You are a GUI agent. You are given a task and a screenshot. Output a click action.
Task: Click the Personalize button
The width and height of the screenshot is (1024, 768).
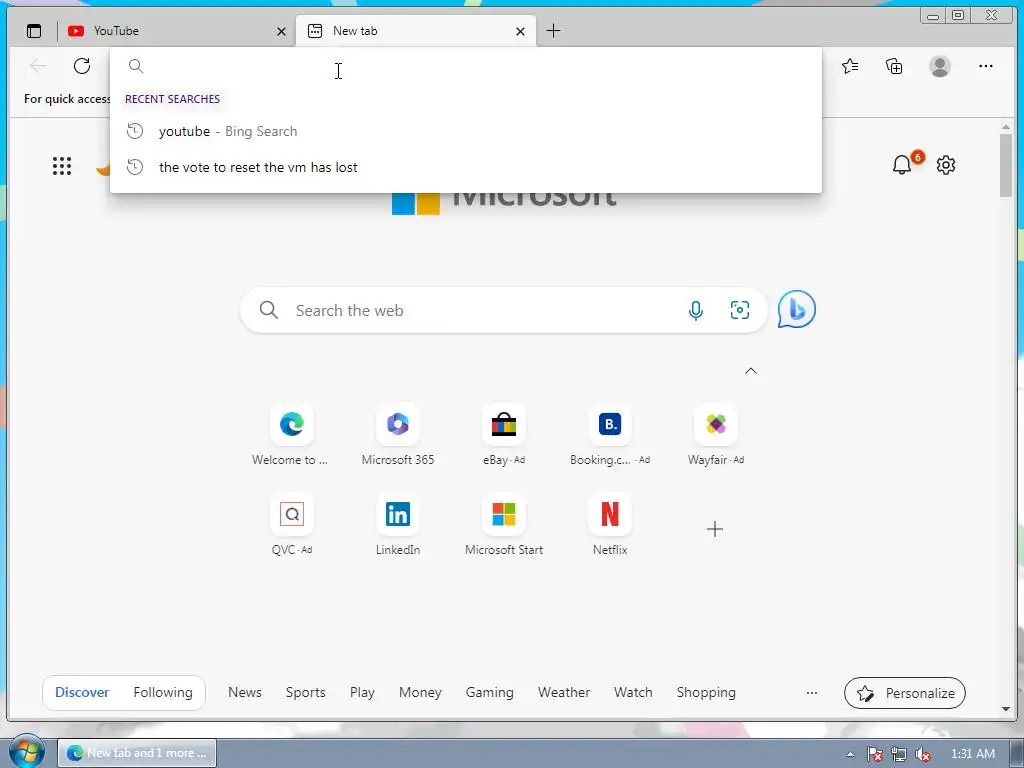(x=905, y=693)
